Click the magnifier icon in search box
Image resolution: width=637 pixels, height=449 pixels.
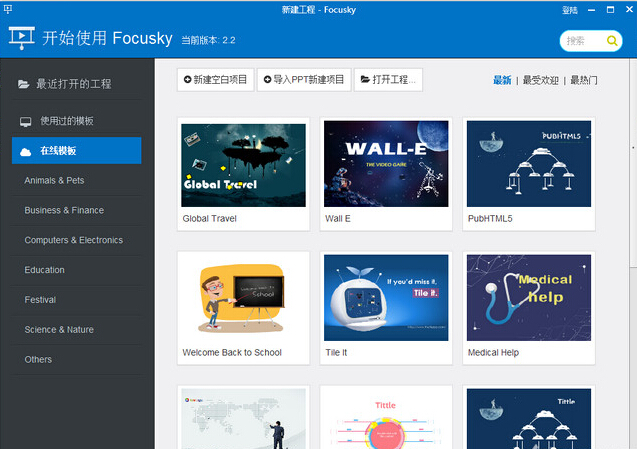coord(612,41)
